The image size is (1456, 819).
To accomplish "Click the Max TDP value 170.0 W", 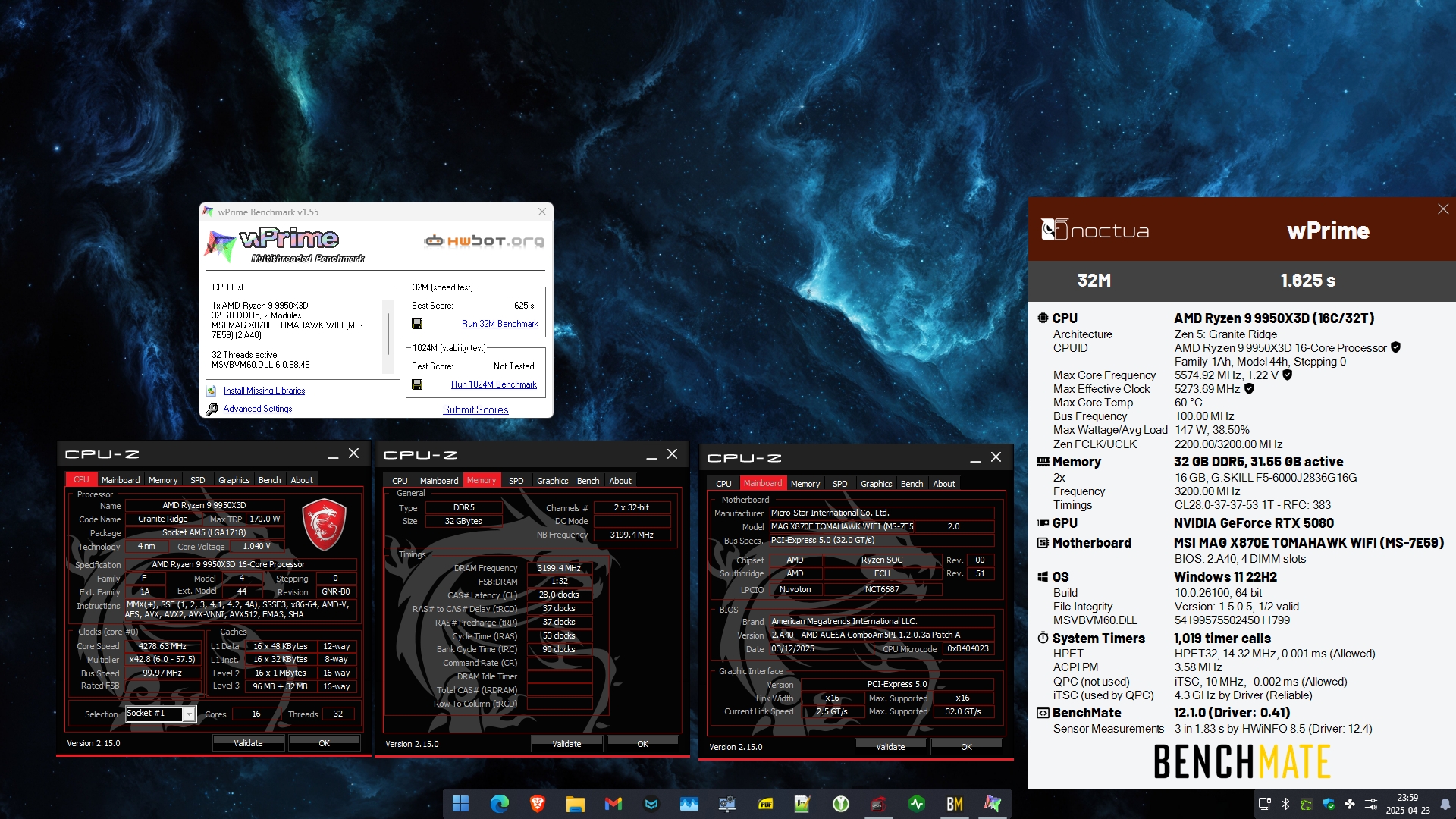I will [265, 519].
